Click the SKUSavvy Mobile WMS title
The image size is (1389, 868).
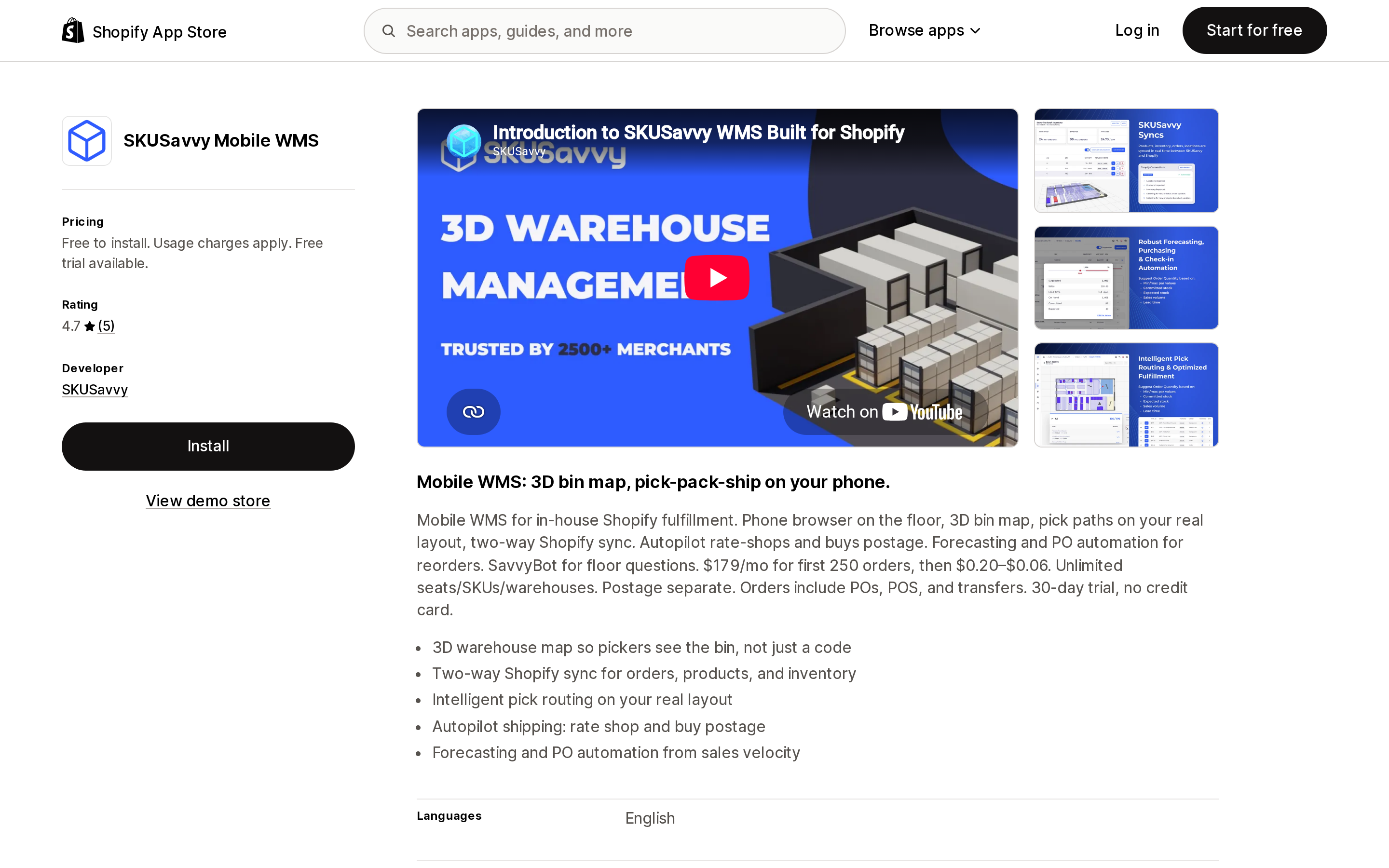(221, 141)
